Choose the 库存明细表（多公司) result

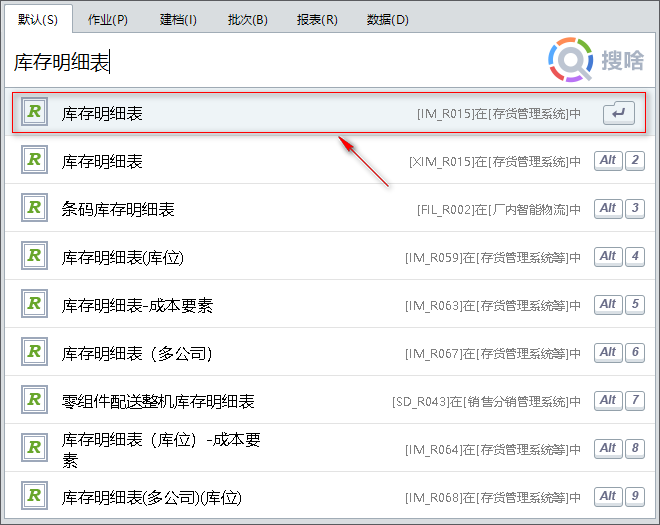[x=330, y=352]
